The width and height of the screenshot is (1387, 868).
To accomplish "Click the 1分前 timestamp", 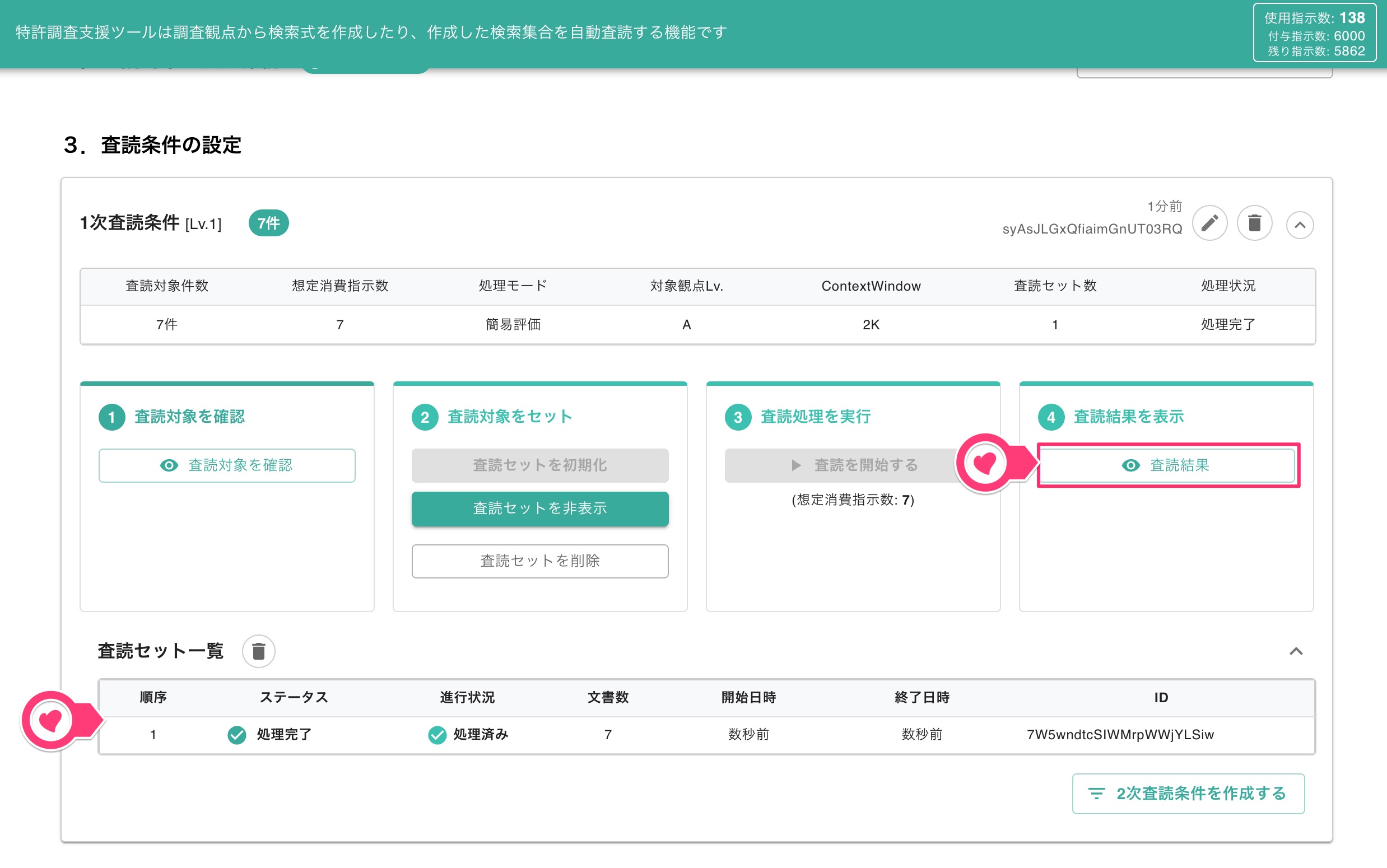I will pos(1164,206).
